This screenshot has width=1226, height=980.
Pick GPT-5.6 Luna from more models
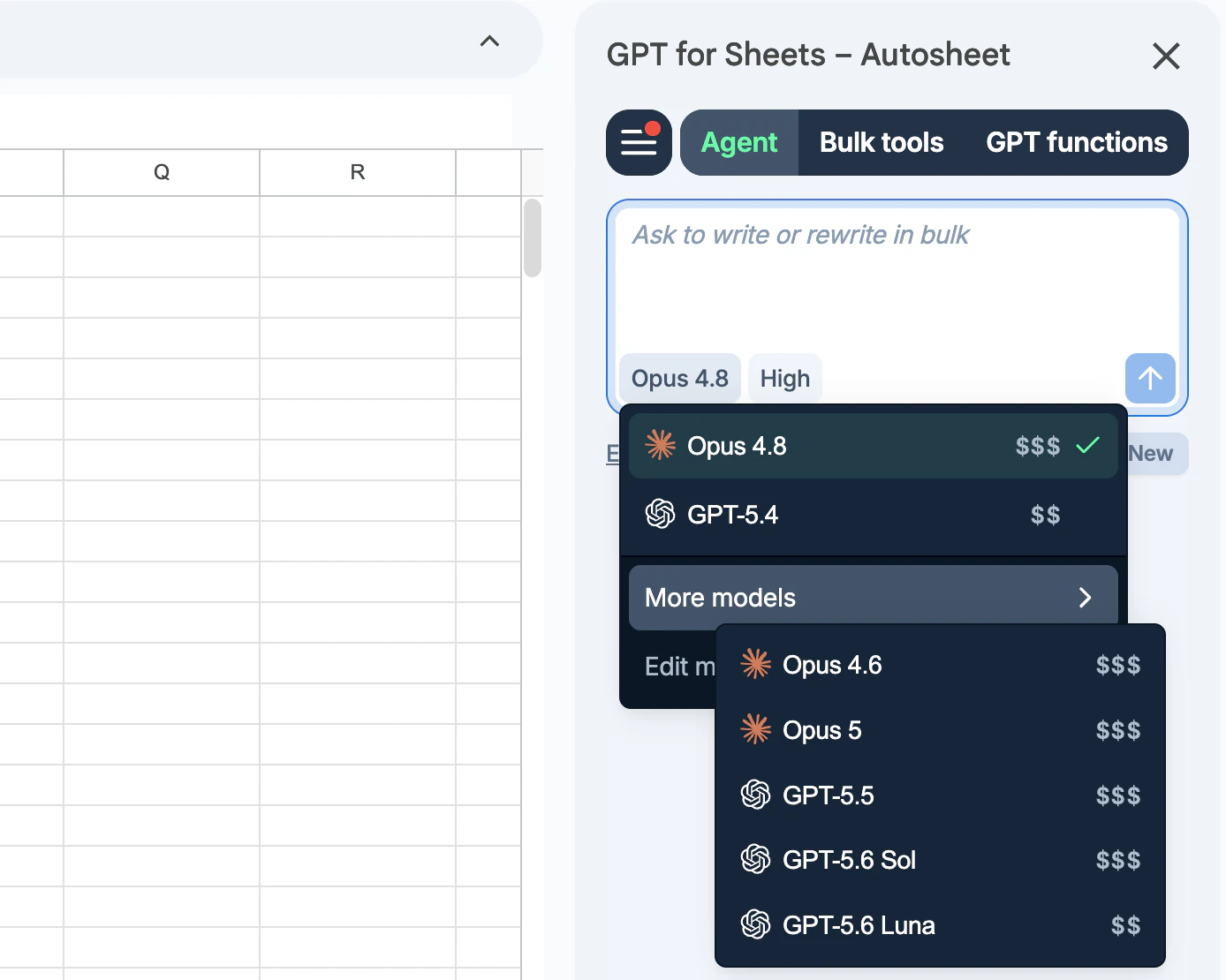(x=940, y=925)
